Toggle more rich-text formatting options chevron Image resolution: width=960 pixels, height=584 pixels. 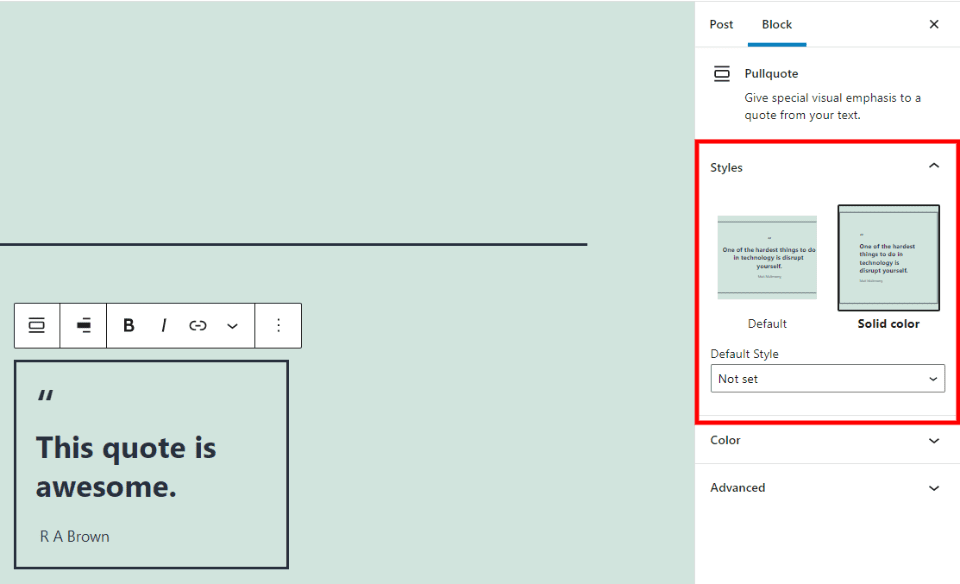tap(232, 325)
